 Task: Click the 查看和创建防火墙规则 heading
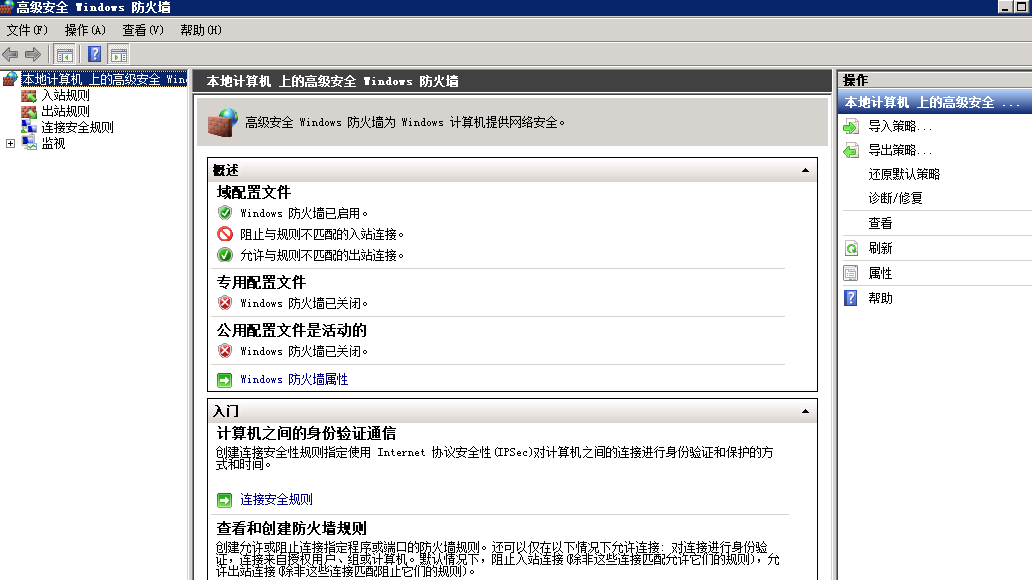pyautogui.click(x=292, y=529)
